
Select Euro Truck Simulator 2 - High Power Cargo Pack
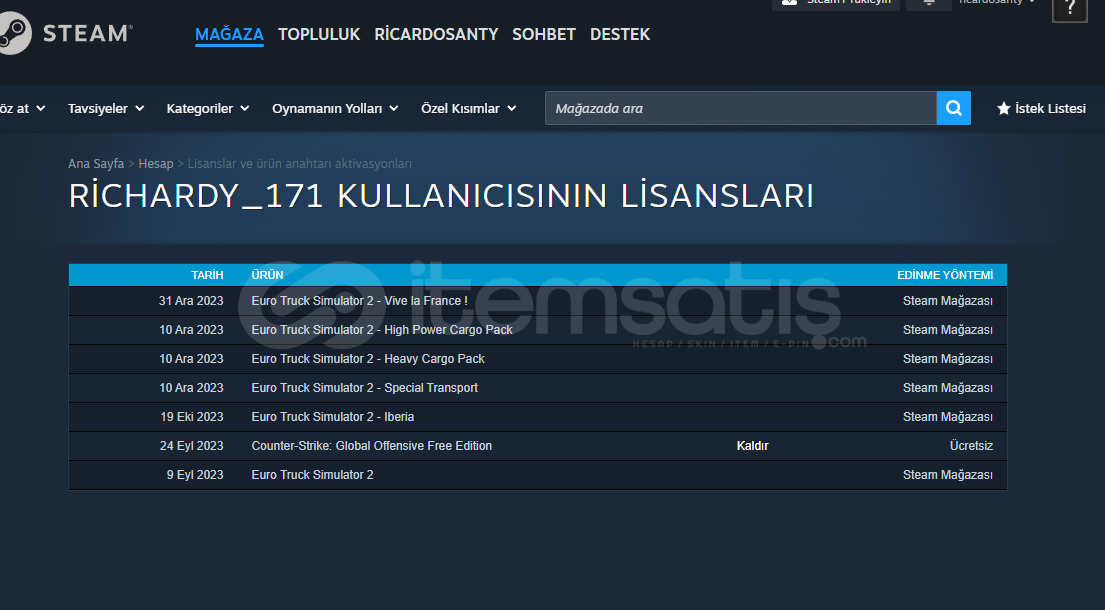click(x=382, y=330)
